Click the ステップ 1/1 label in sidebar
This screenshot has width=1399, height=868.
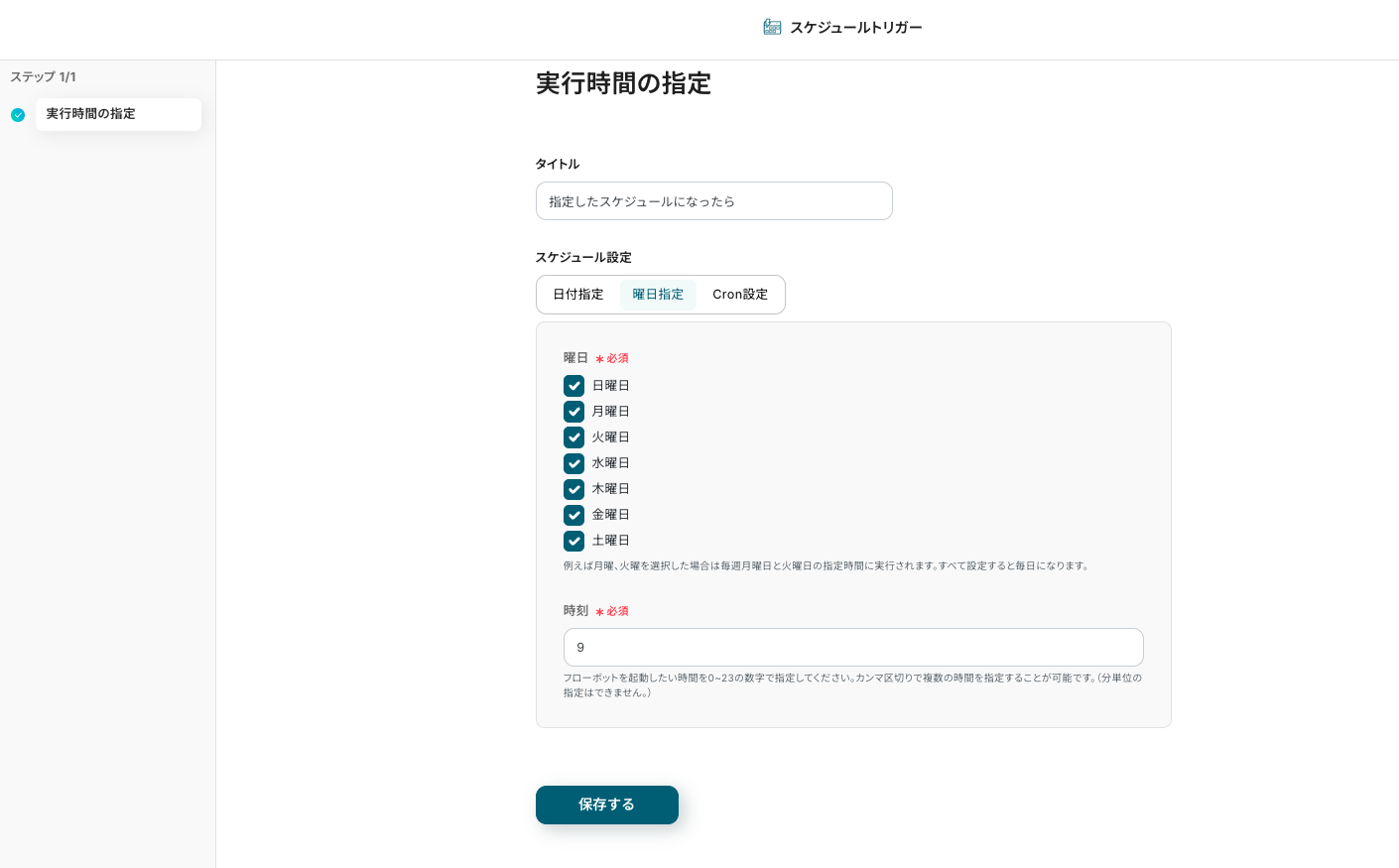43,77
